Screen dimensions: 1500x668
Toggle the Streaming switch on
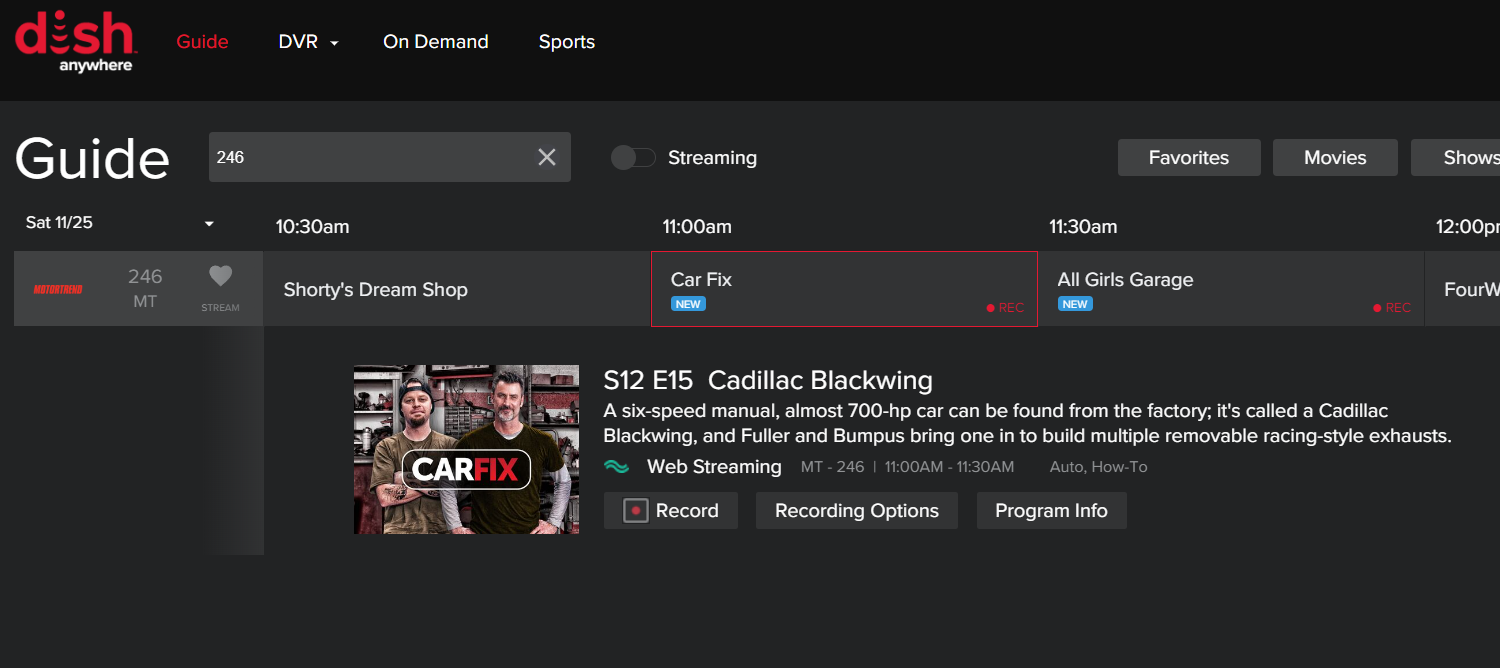[633, 158]
